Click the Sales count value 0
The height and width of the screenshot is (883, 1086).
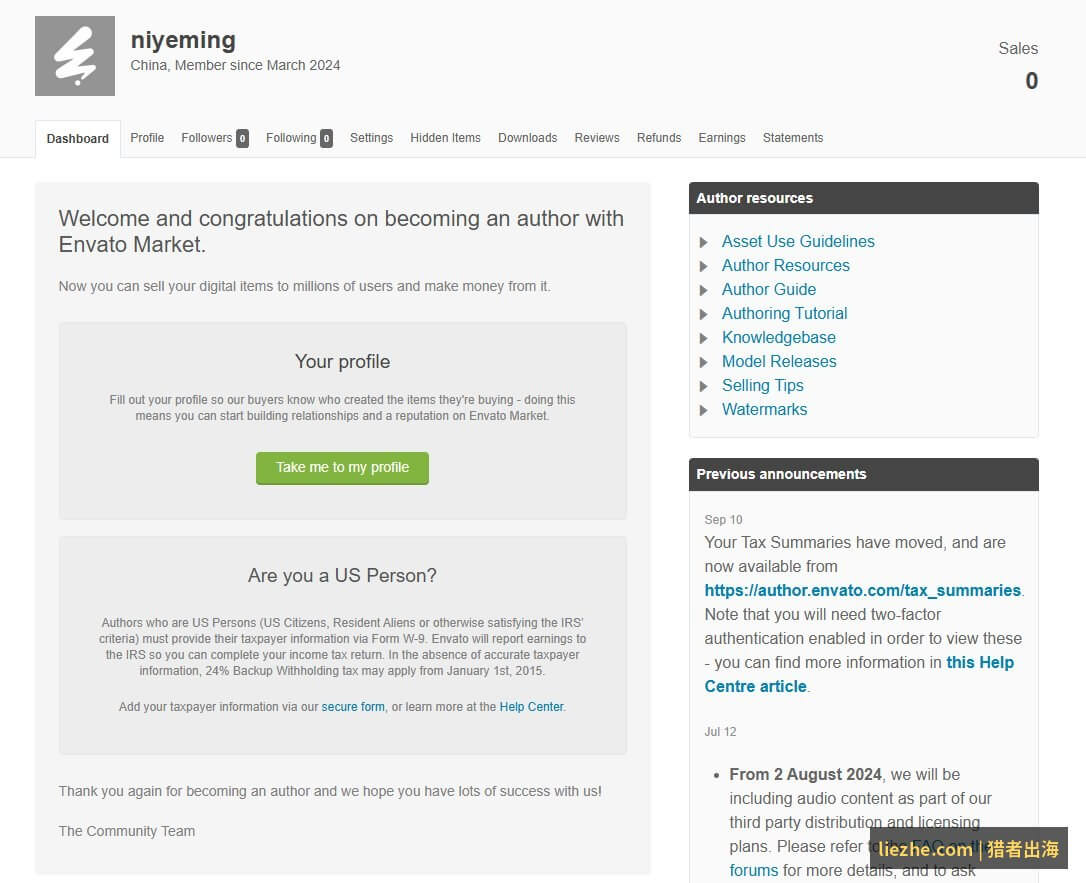coord(1031,81)
